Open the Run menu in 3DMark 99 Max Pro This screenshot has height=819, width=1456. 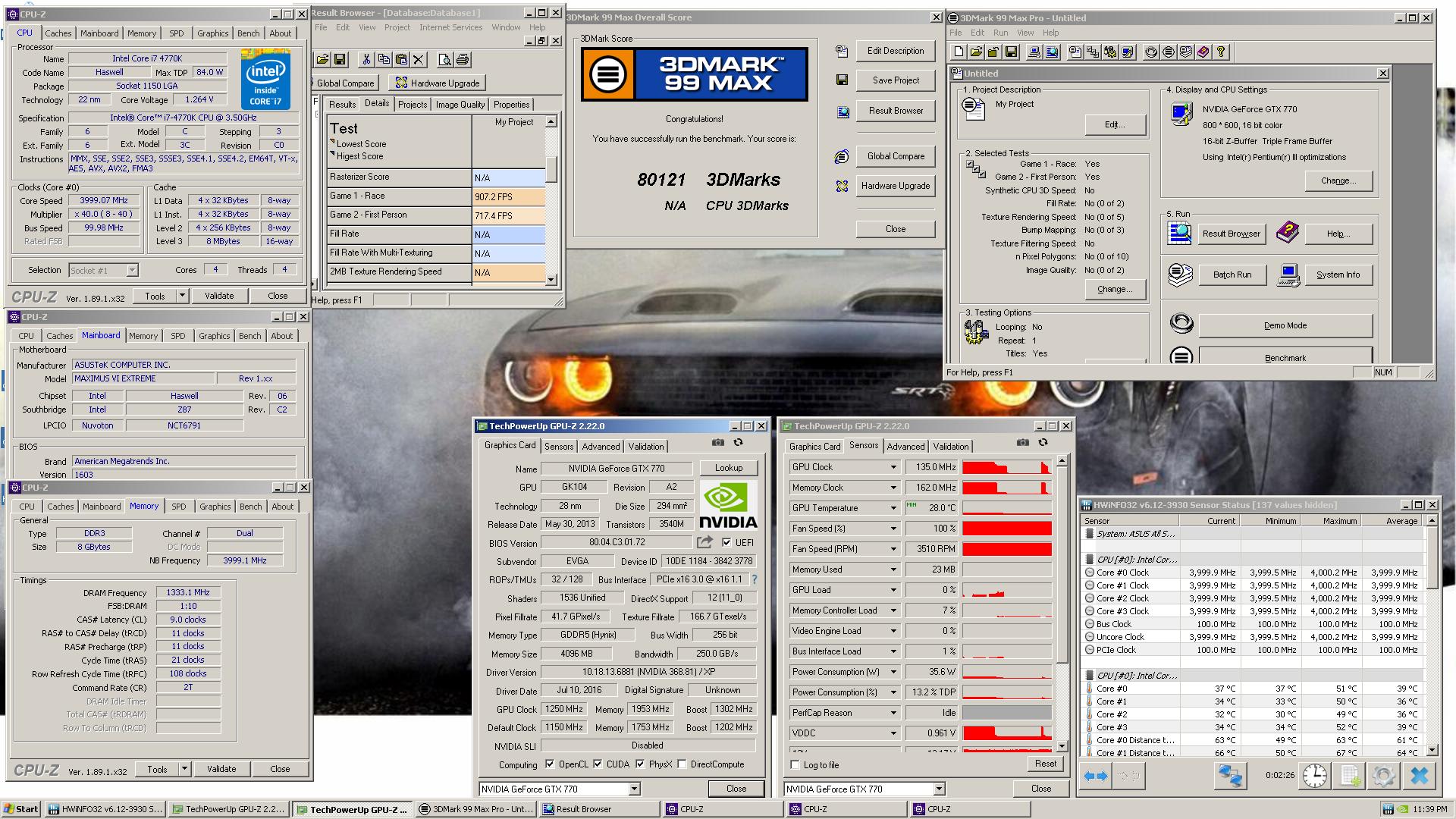click(x=1000, y=33)
